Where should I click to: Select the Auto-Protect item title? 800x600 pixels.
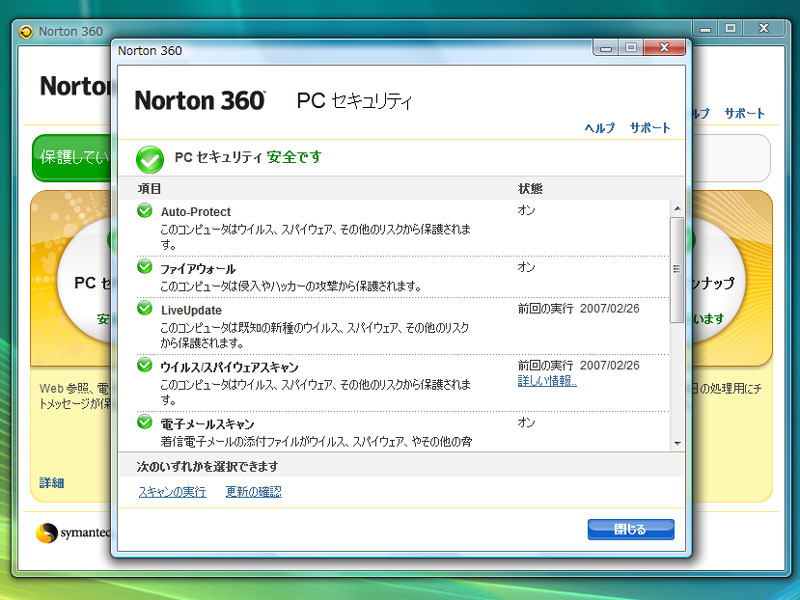(196, 212)
